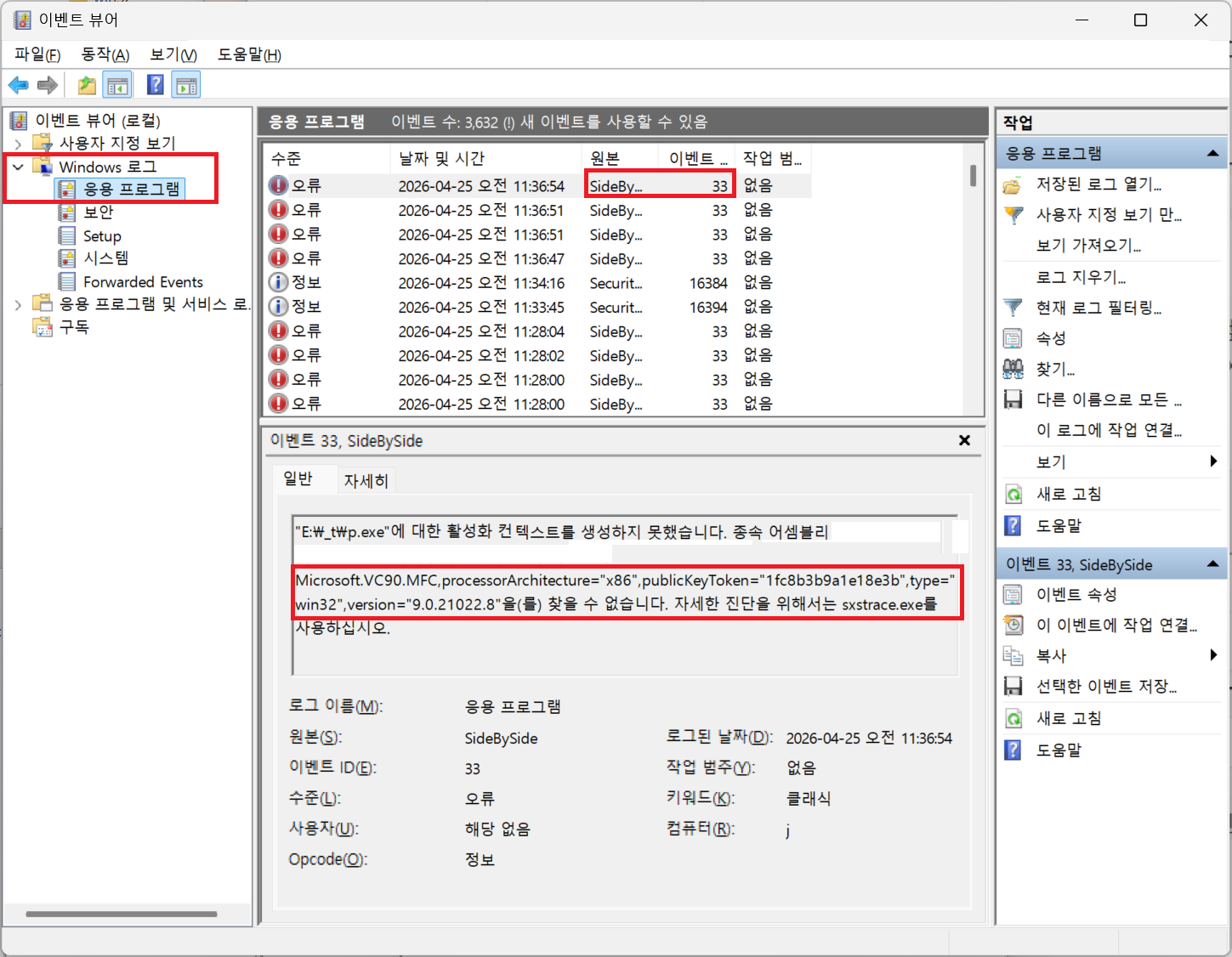Sort by the 수준 column header

pyautogui.click(x=327, y=158)
